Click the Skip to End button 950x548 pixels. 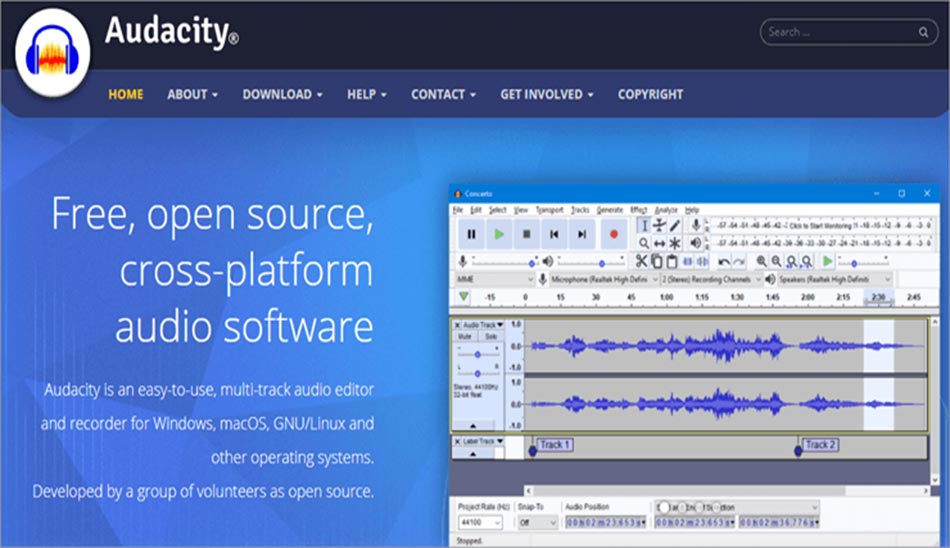click(x=582, y=234)
